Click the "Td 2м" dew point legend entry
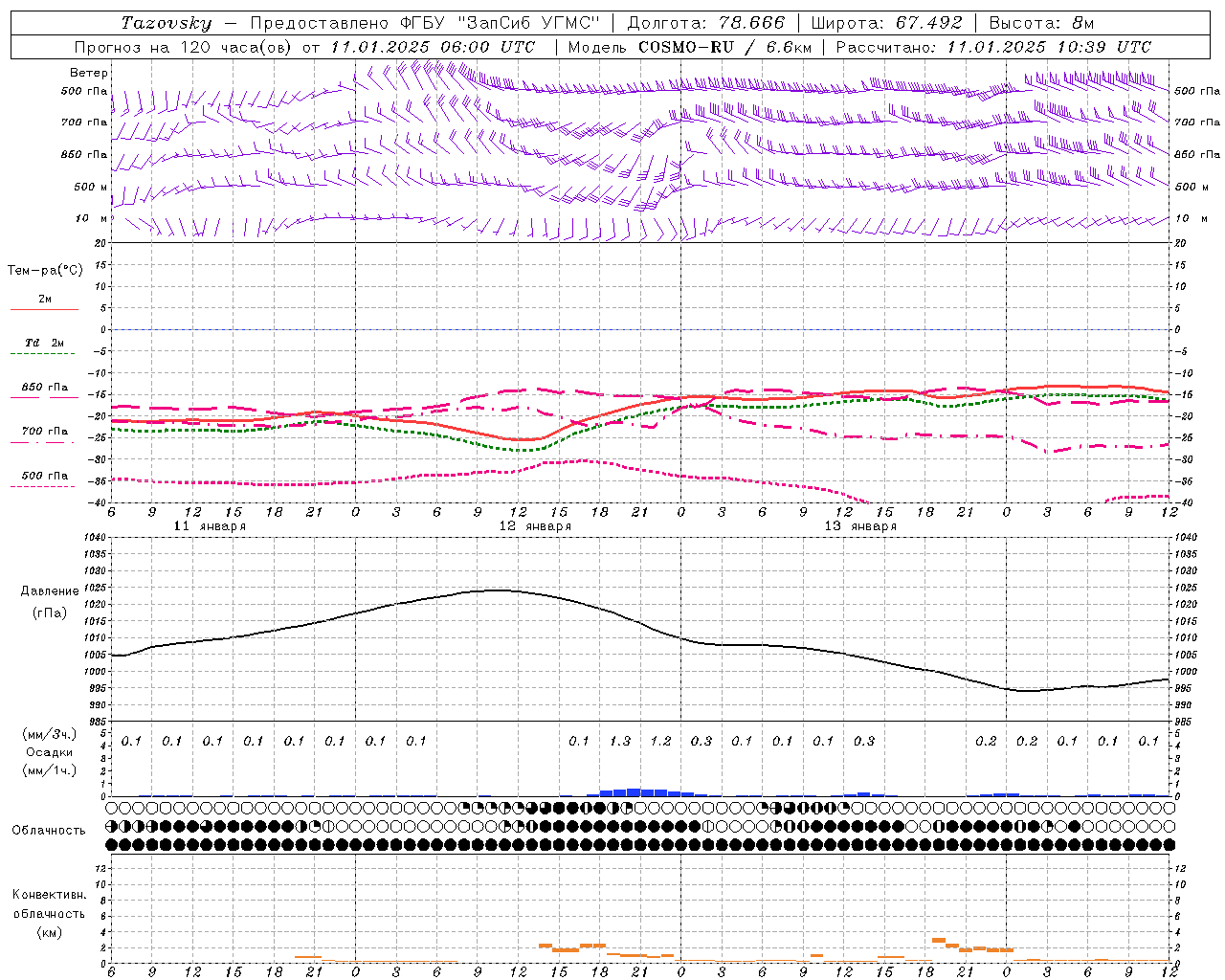Viewport: 1225px width, 980px height. click(x=44, y=343)
